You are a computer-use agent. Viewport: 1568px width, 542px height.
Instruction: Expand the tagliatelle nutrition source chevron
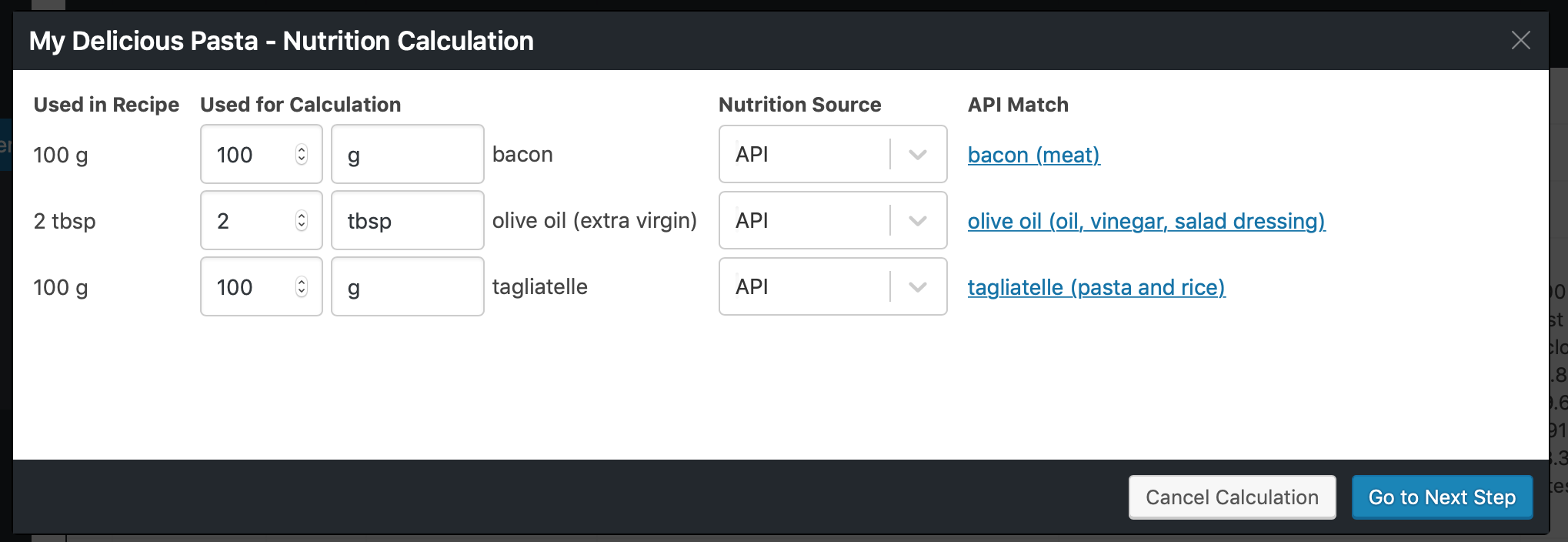[x=917, y=287]
